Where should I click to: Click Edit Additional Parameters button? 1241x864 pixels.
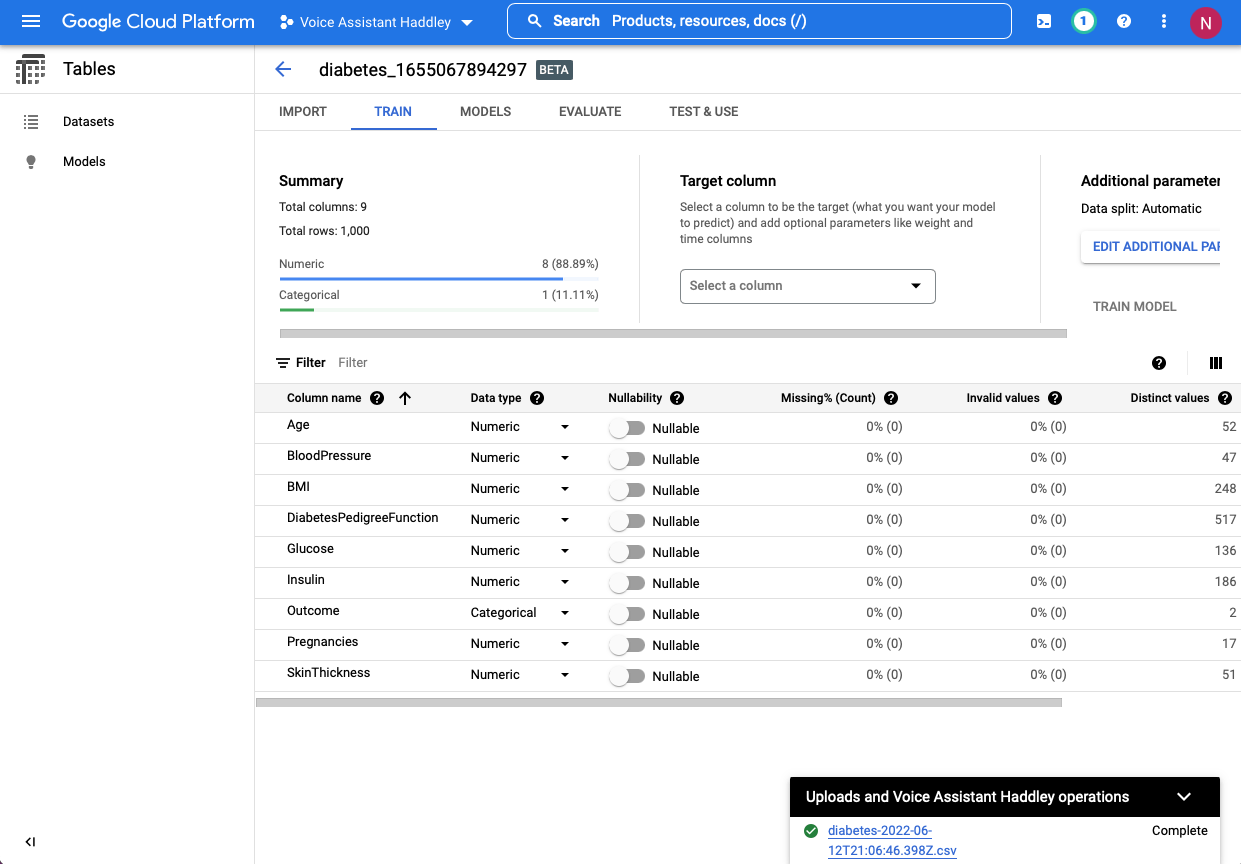(x=1155, y=246)
